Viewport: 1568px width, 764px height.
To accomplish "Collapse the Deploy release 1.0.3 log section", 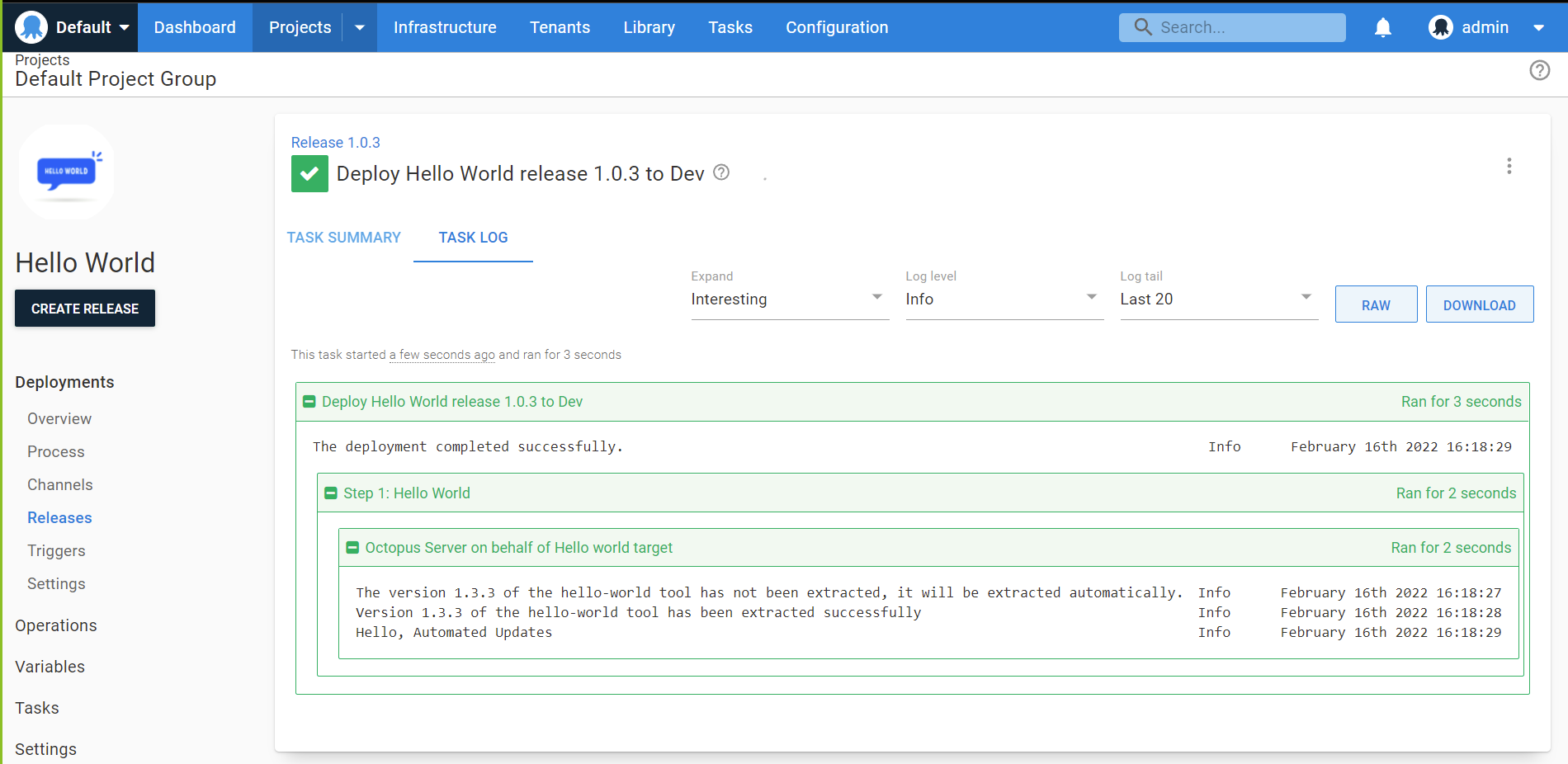I will [x=309, y=402].
